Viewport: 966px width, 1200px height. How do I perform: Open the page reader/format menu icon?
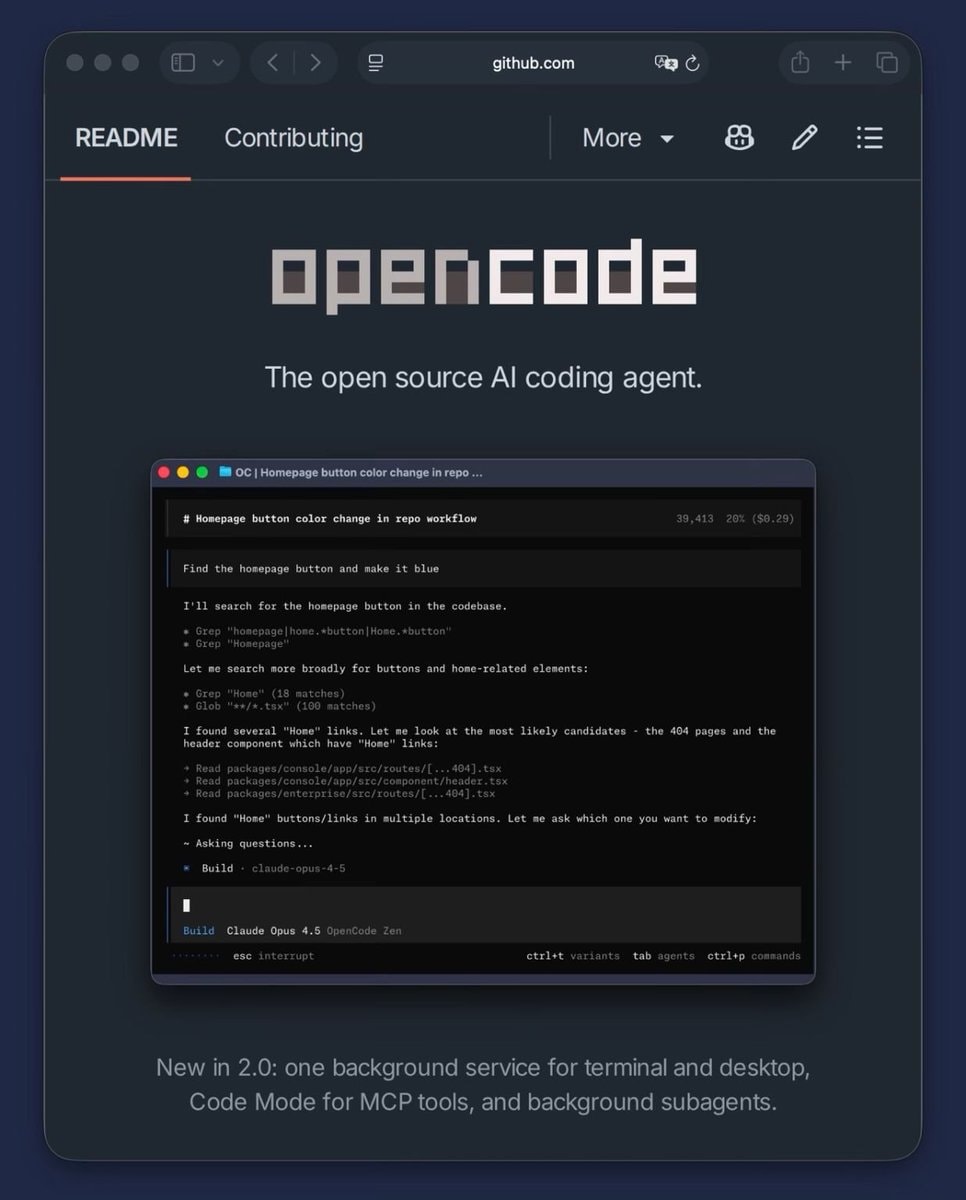coord(376,63)
